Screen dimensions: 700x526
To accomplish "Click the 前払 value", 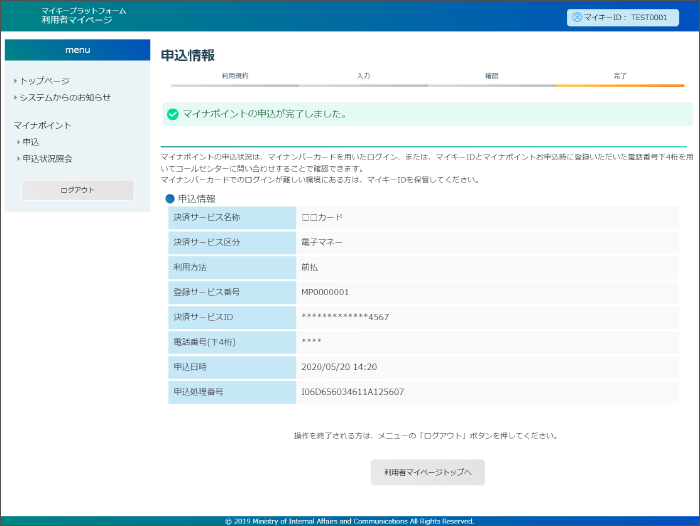I will pyautogui.click(x=309, y=267).
